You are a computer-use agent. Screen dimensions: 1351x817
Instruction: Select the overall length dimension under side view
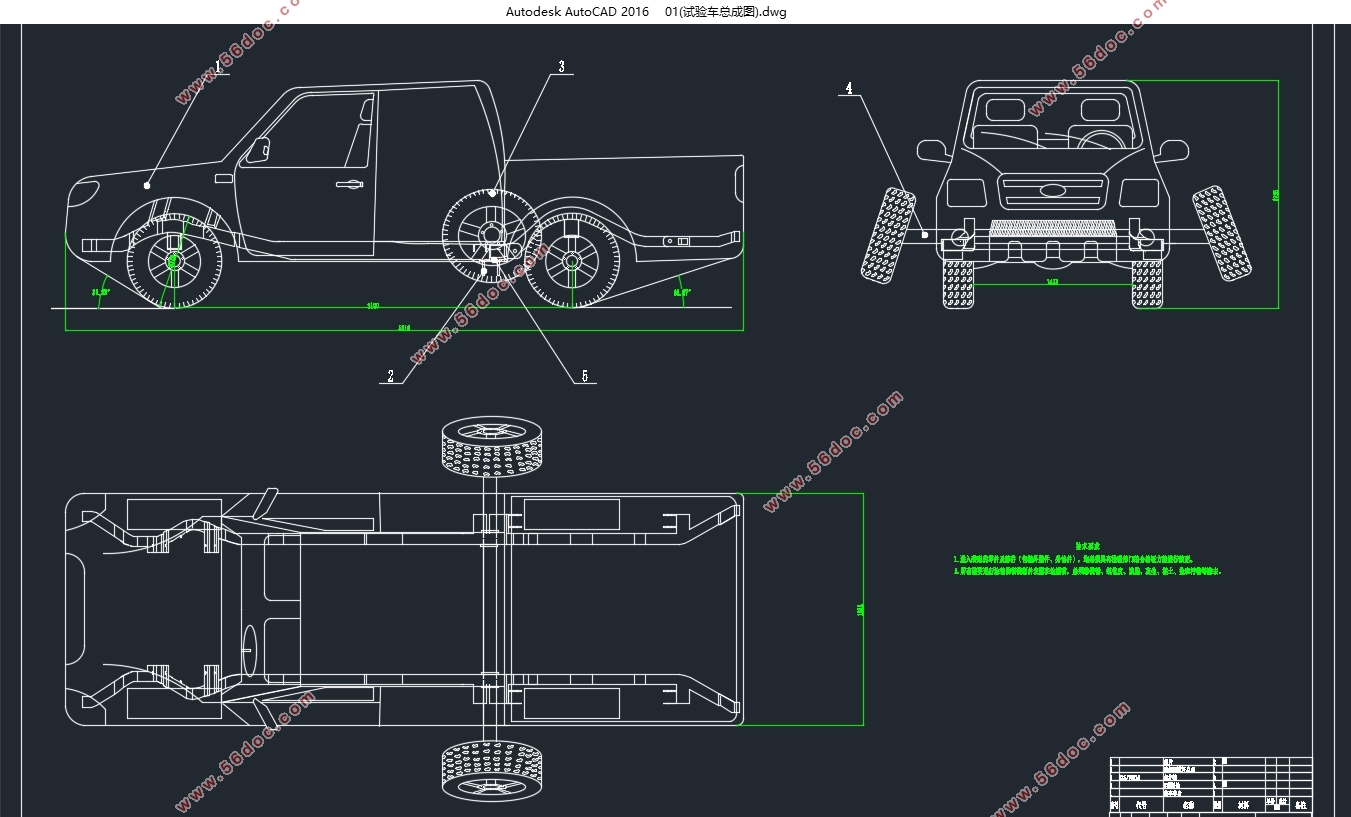coord(404,328)
